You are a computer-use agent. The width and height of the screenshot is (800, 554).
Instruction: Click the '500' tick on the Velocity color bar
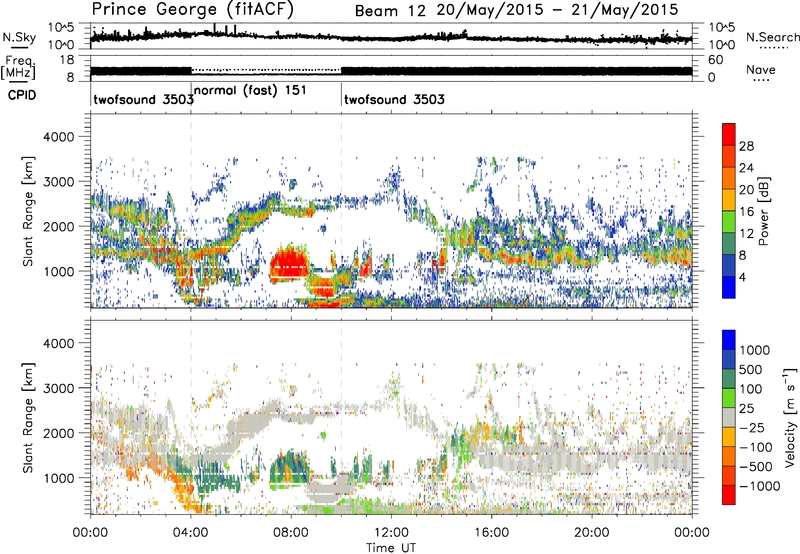pyautogui.click(x=753, y=369)
